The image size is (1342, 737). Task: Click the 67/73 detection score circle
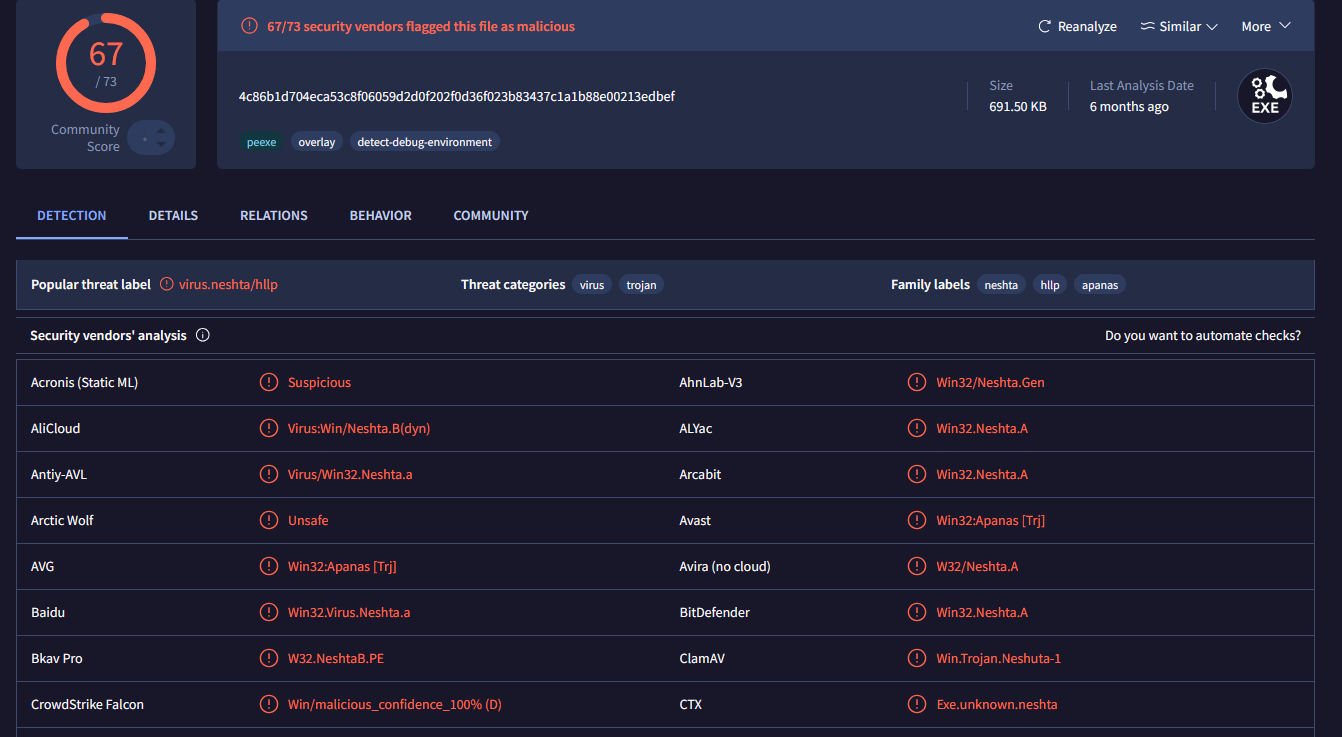click(106, 63)
